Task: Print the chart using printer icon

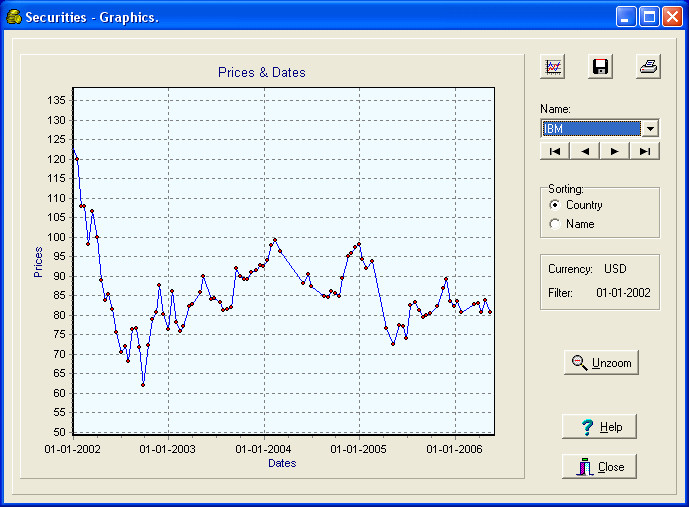Action: [648, 67]
